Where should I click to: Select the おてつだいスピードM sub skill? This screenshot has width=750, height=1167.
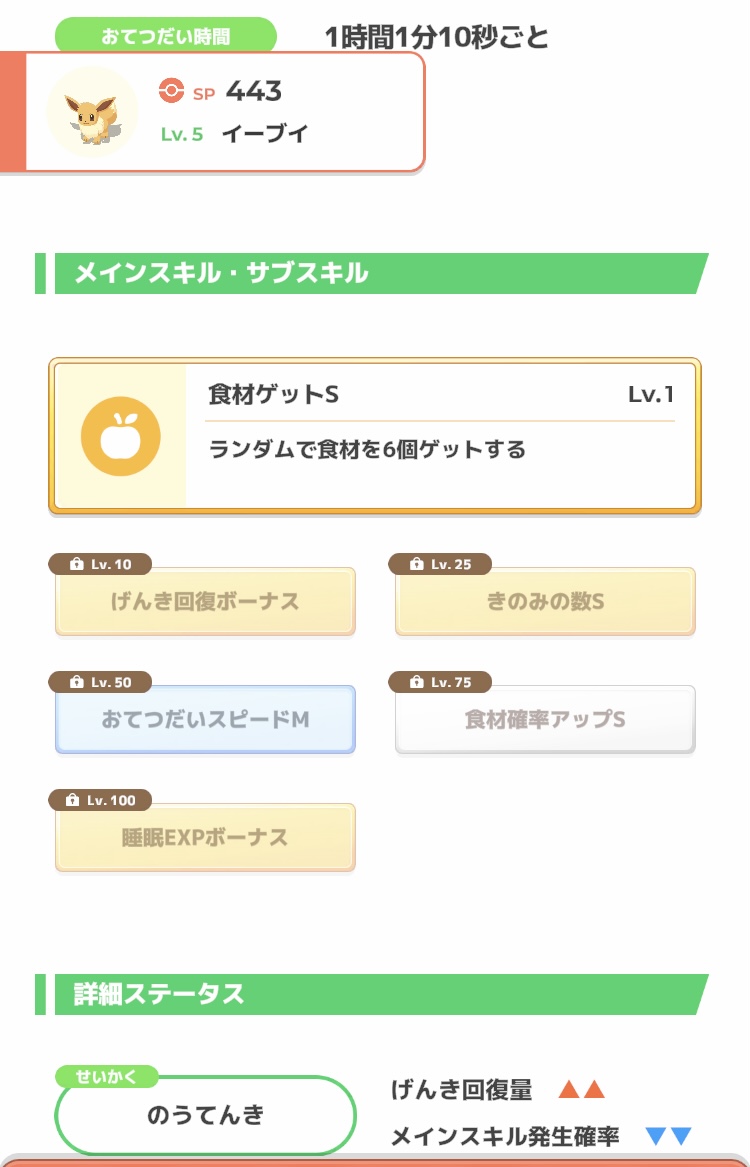coord(205,720)
